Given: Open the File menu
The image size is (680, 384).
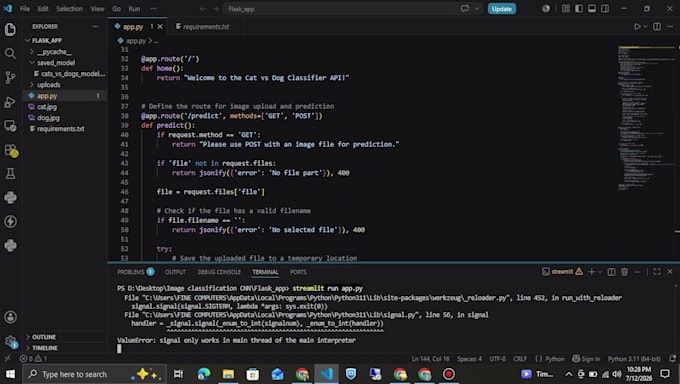Looking at the screenshot, I should tap(25, 8).
